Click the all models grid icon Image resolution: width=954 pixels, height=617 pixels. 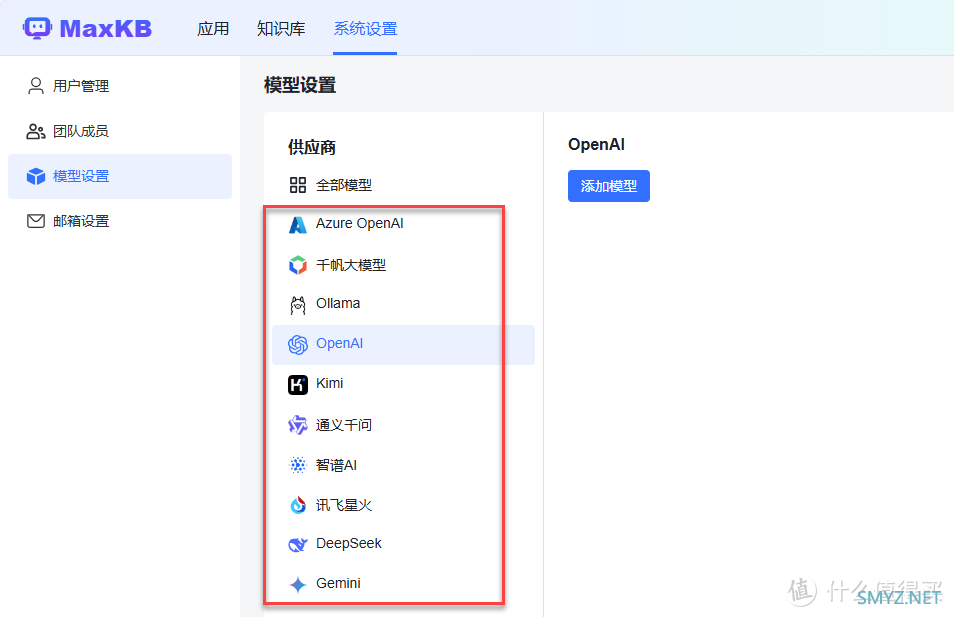tap(298, 185)
